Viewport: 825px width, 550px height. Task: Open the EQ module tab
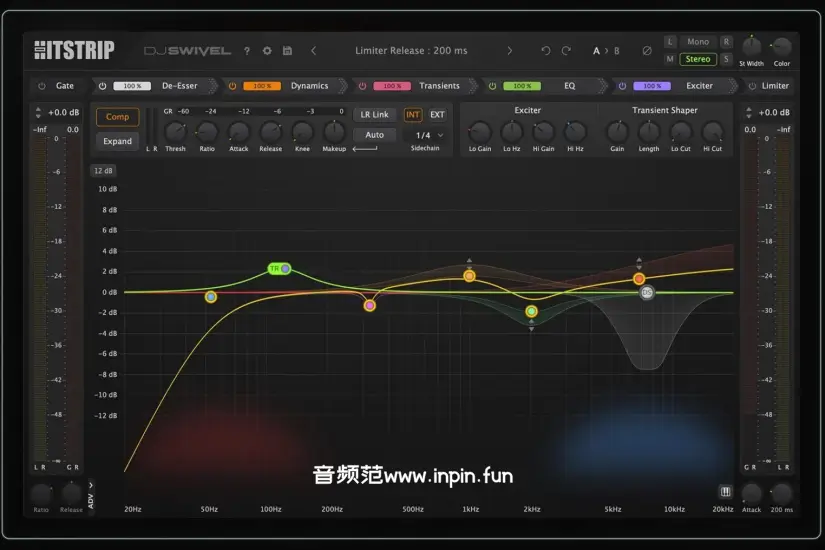pyautogui.click(x=569, y=86)
